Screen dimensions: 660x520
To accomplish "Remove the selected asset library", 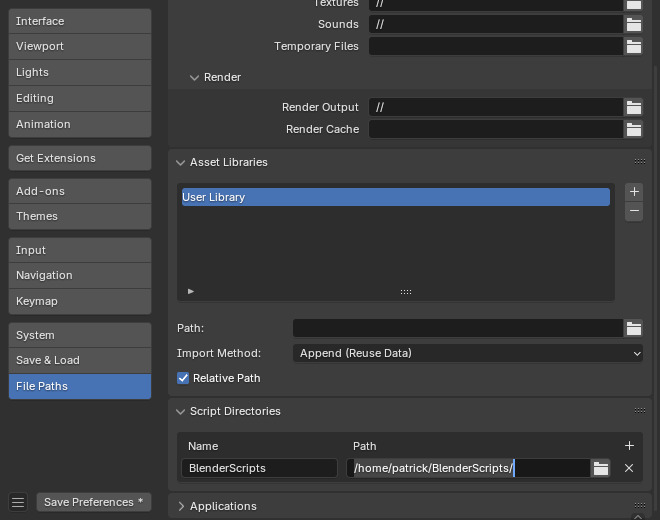I will [634, 211].
